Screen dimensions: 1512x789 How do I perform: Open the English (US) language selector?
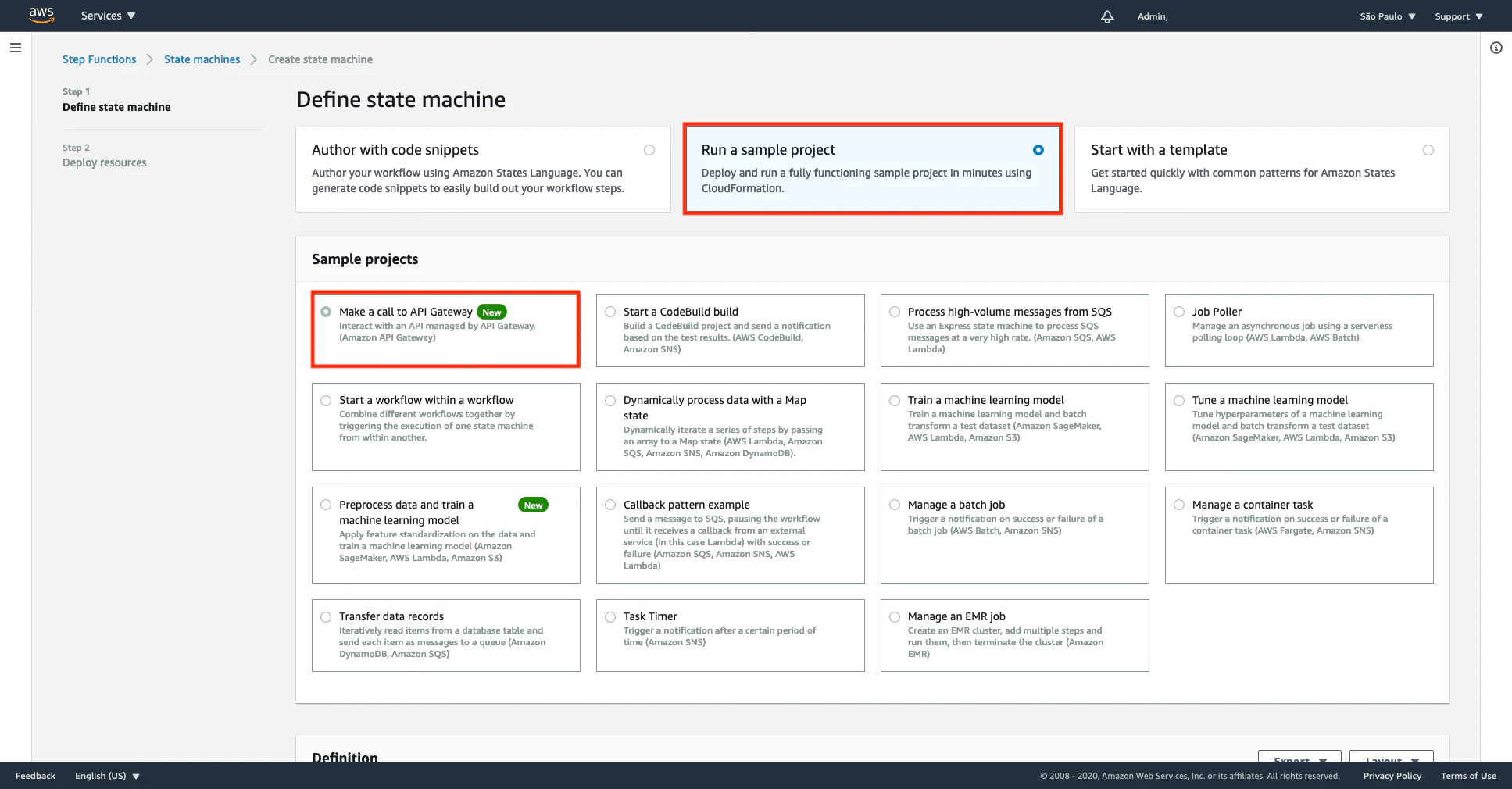[107, 776]
